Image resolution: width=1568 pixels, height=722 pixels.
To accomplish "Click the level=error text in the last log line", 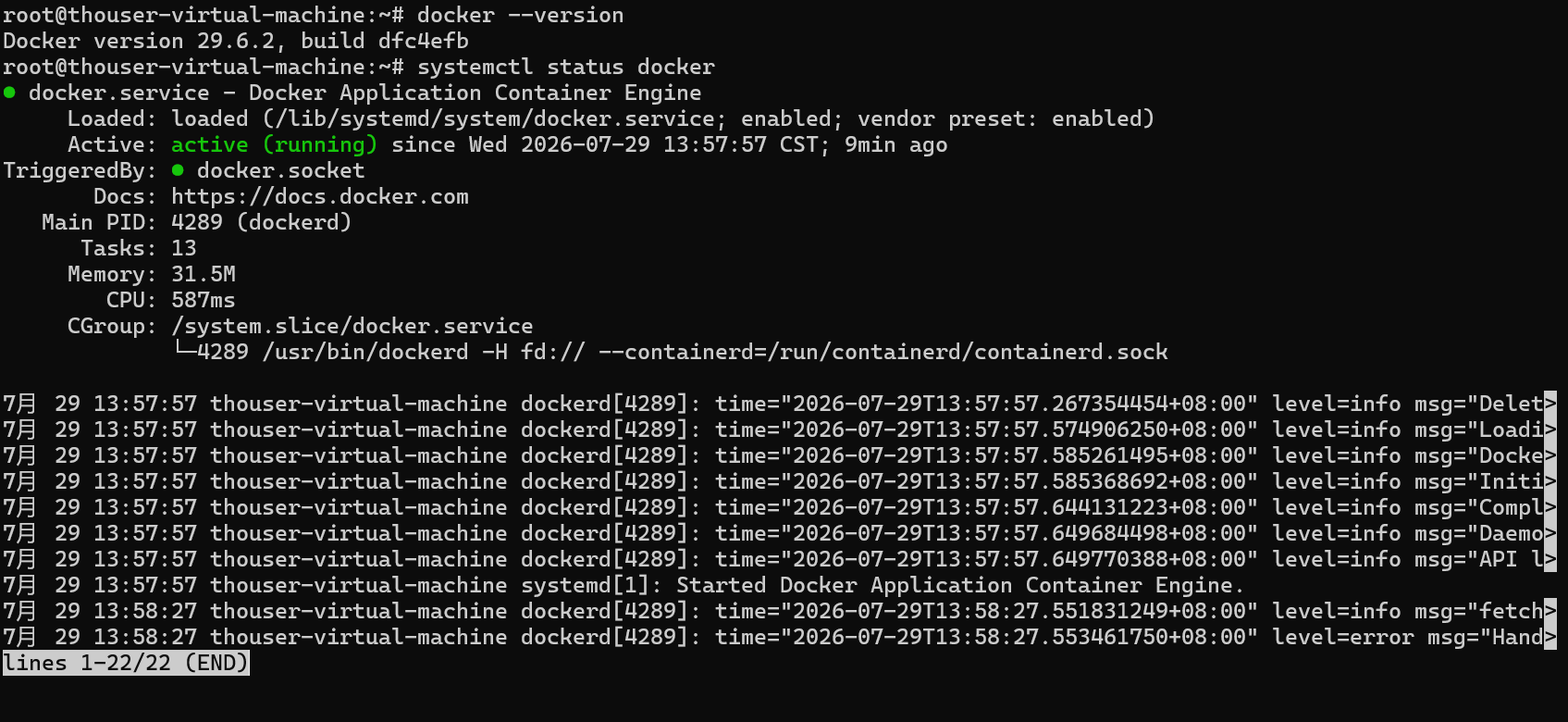I will tap(1343, 637).
